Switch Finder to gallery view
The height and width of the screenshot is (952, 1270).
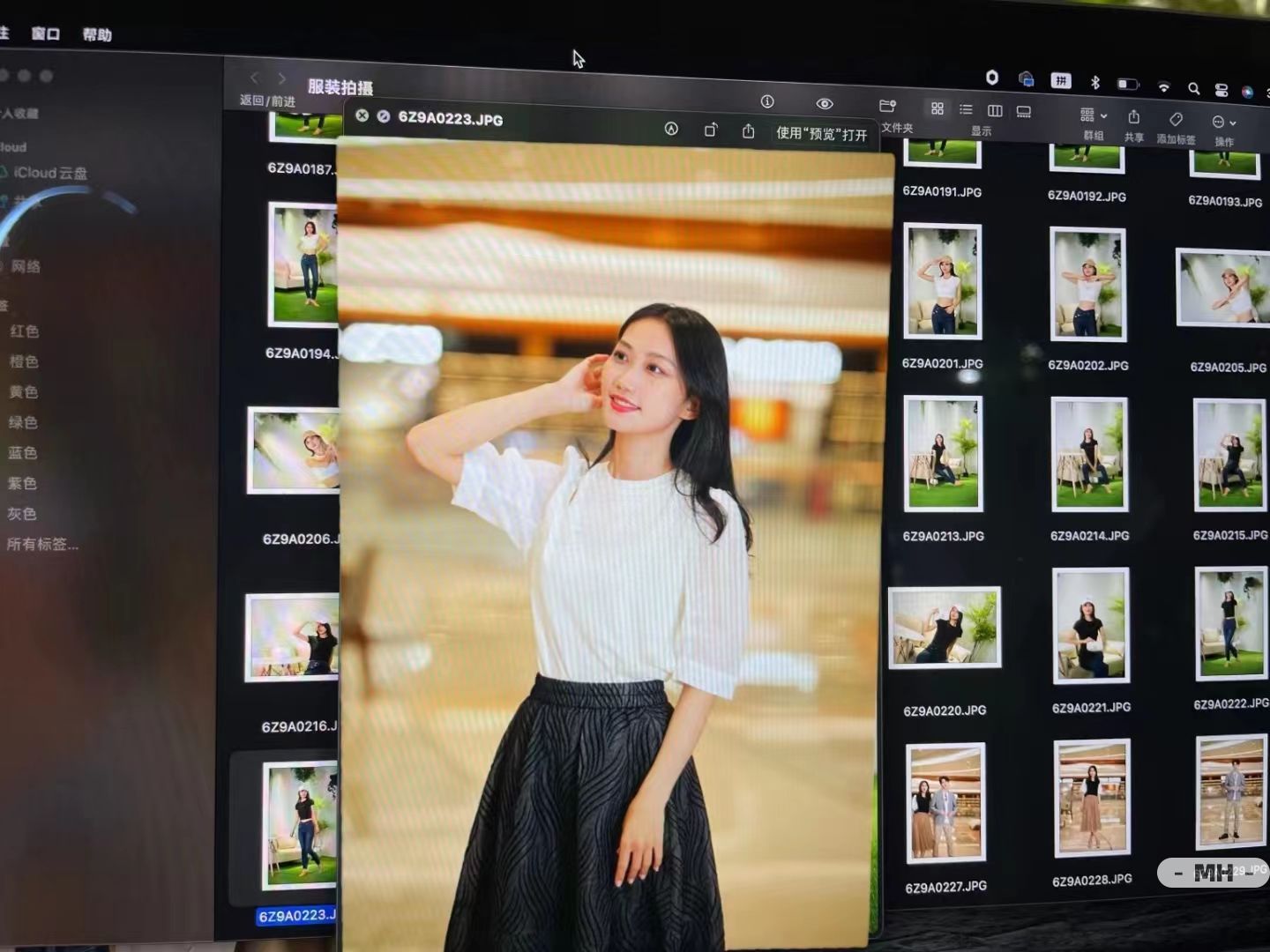point(1024,111)
